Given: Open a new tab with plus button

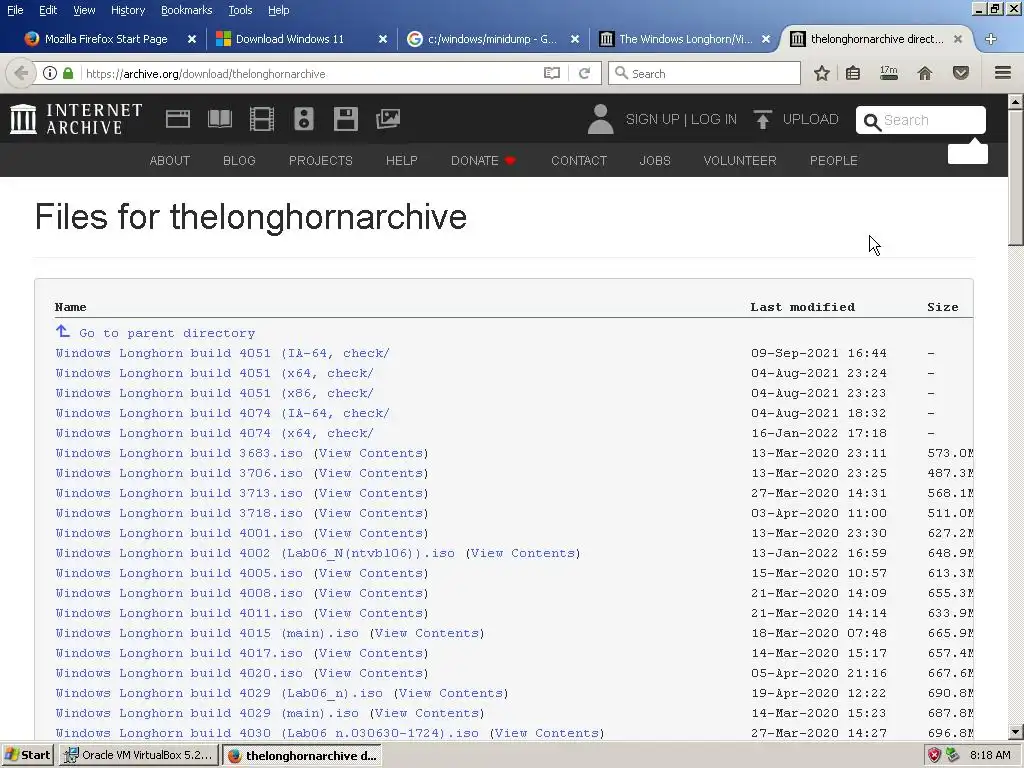Looking at the screenshot, I should [991, 39].
